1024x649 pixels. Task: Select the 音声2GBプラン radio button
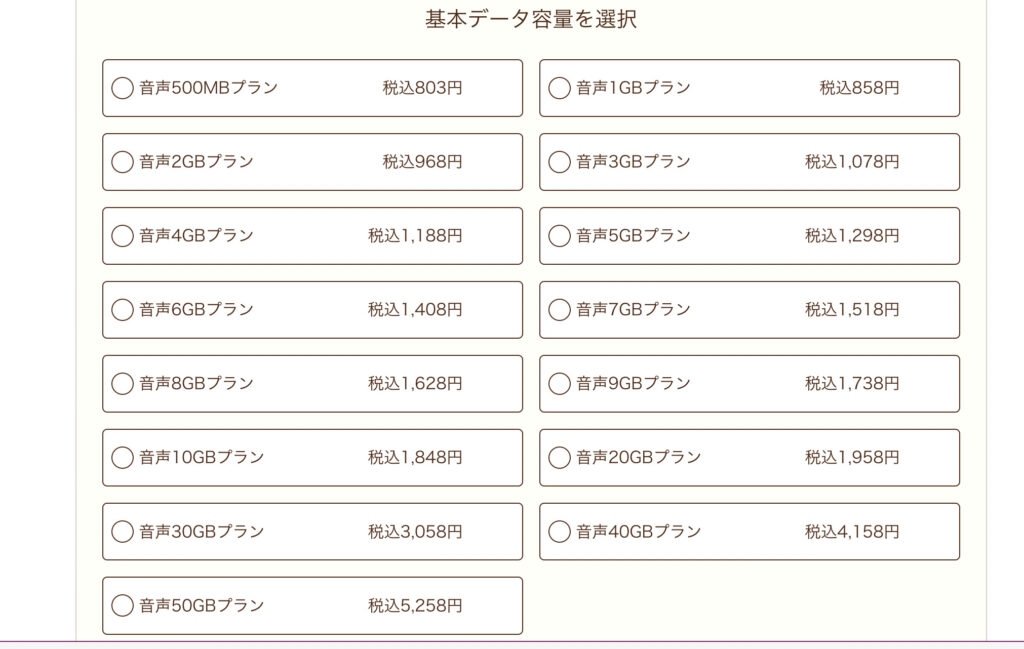click(122, 161)
